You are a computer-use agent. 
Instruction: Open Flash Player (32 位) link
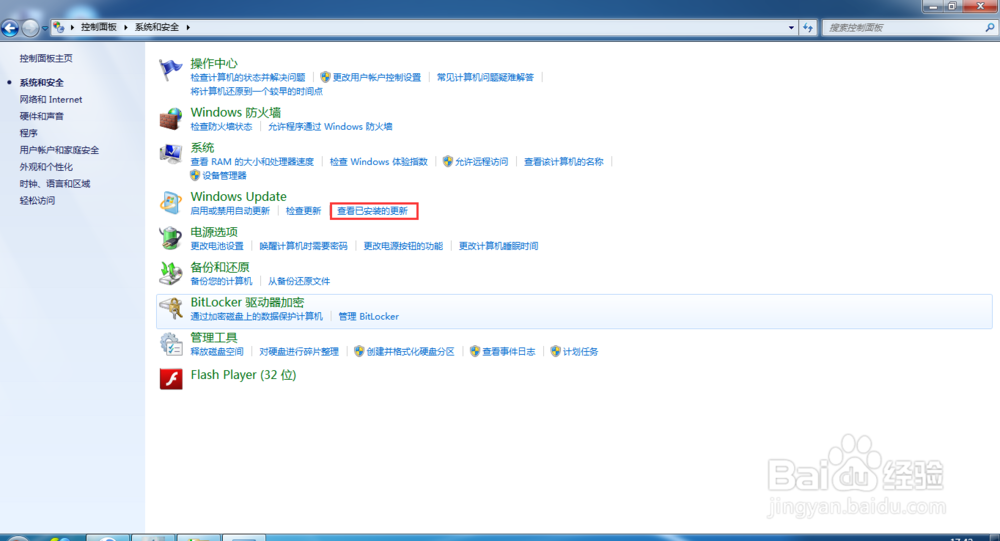click(243, 375)
